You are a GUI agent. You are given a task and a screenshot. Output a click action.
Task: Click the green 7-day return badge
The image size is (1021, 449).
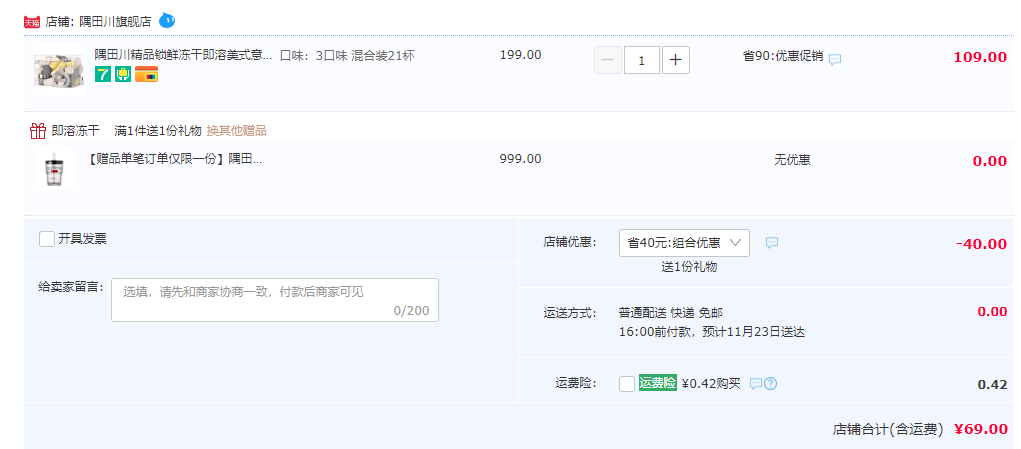pos(103,75)
